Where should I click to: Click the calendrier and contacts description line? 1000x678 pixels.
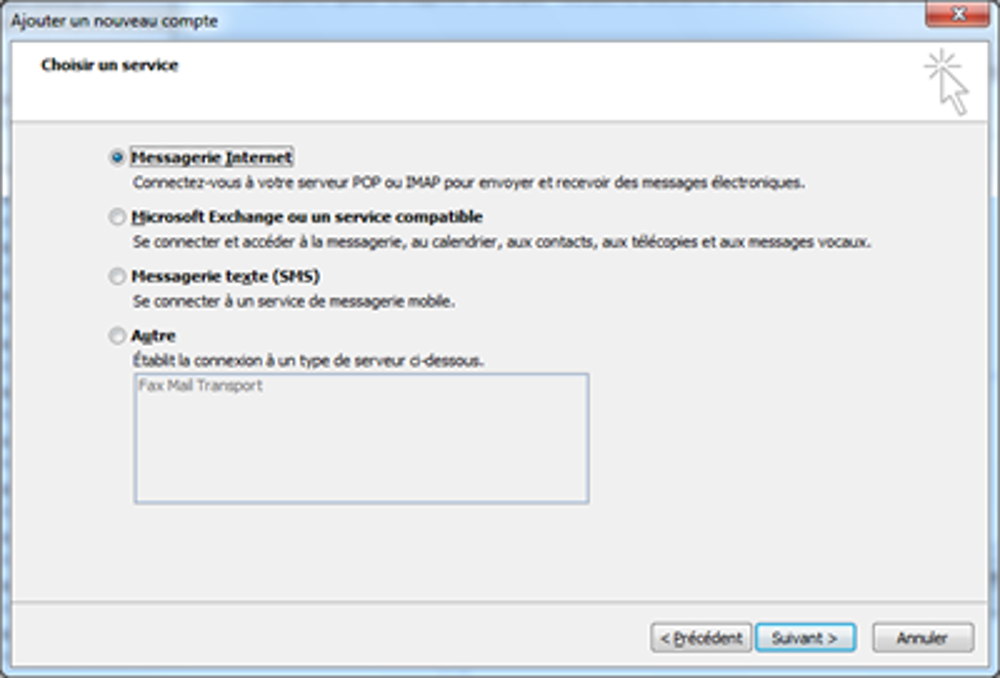(x=502, y=242)
